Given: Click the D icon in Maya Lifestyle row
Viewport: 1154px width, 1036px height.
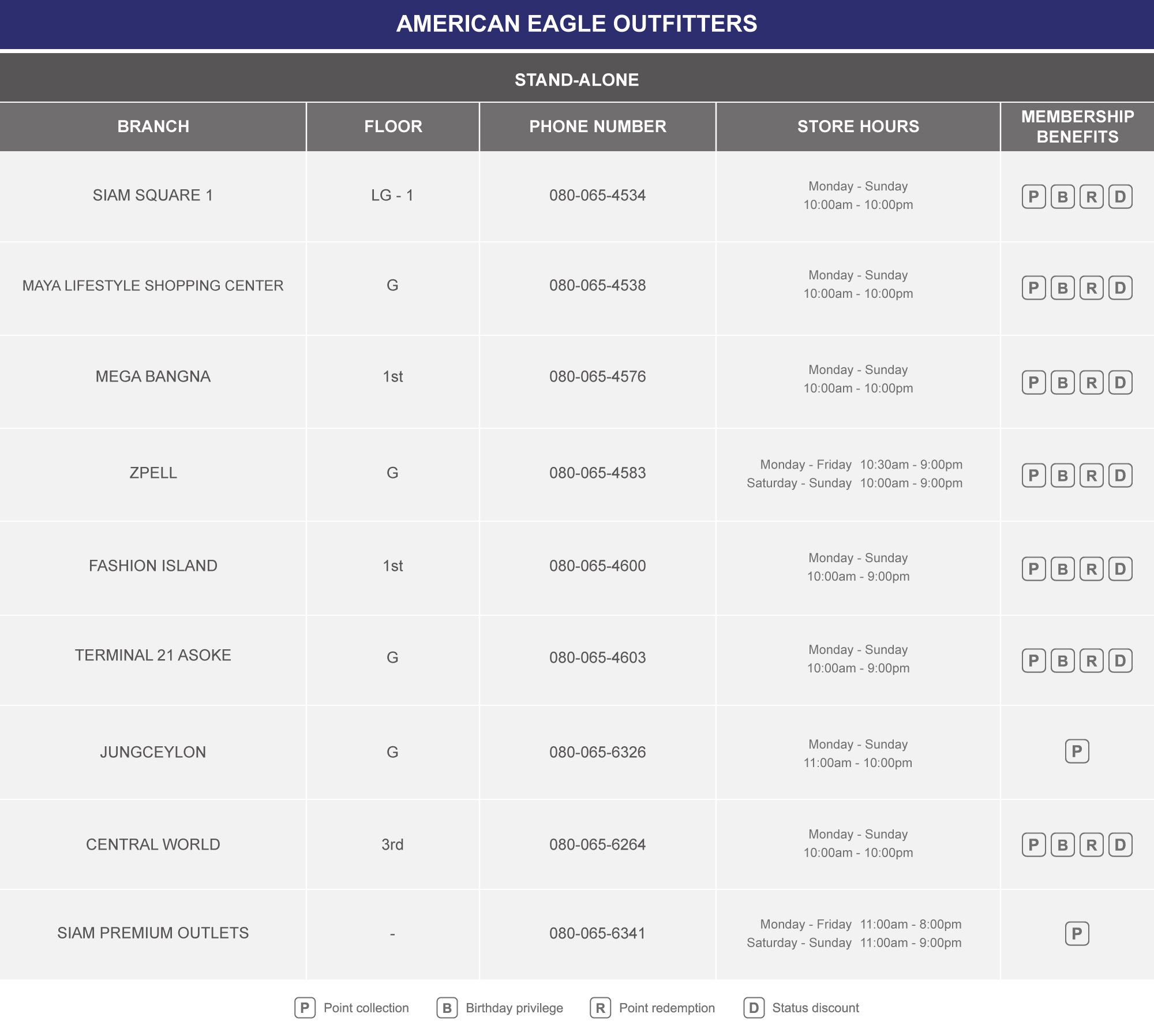Looking at the screenshot, I should coord(1120,287).
